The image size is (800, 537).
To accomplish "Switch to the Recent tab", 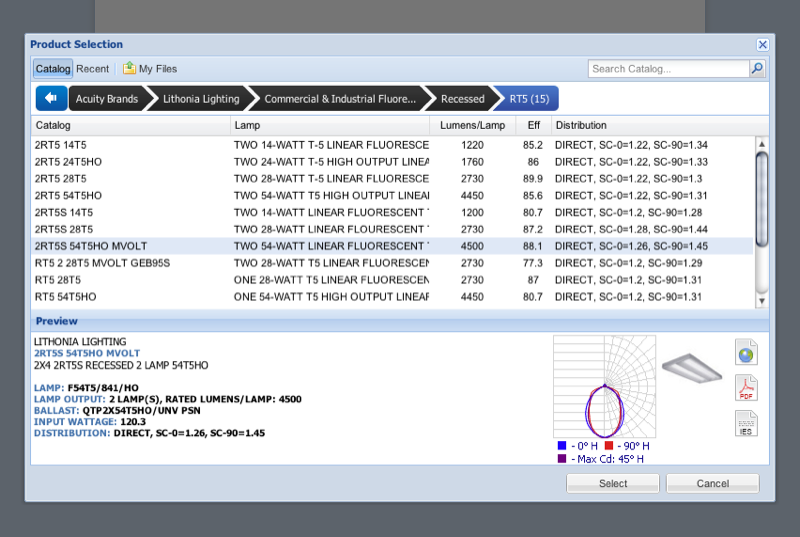I will coord(92,69).
